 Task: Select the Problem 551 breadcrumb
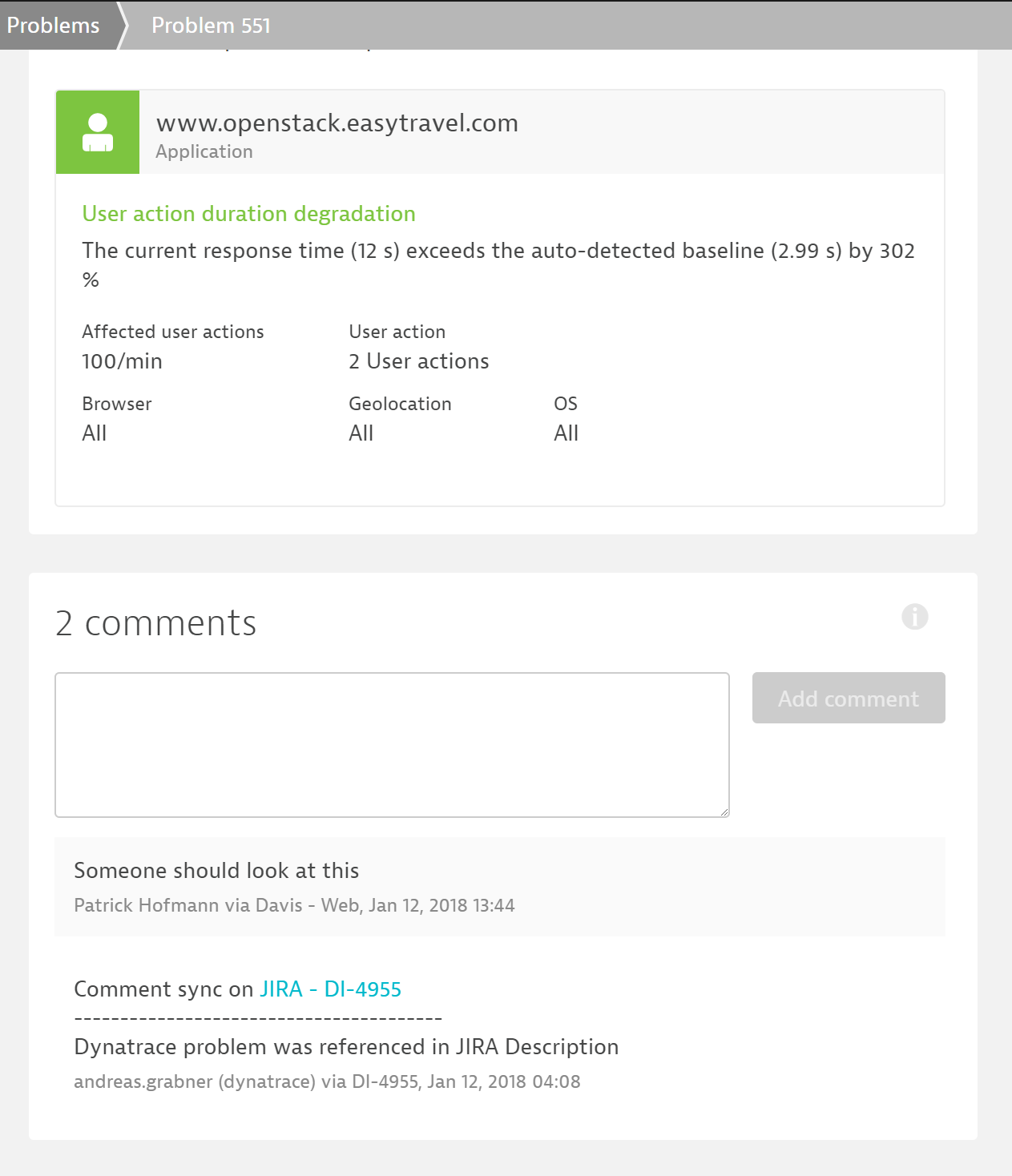211,26
